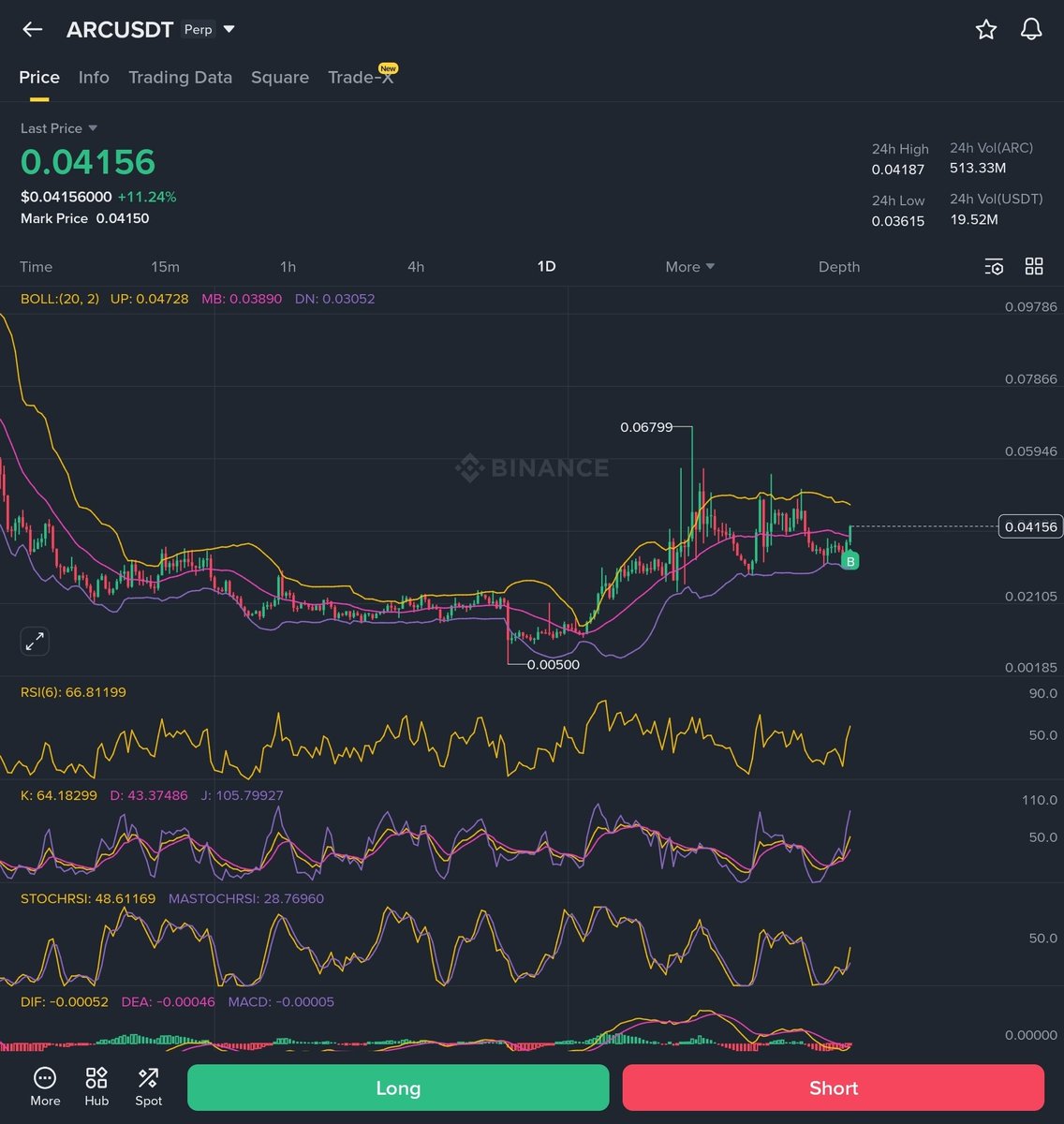Expand chart to fullscreen with the arrows icon

tap(35, 642)
